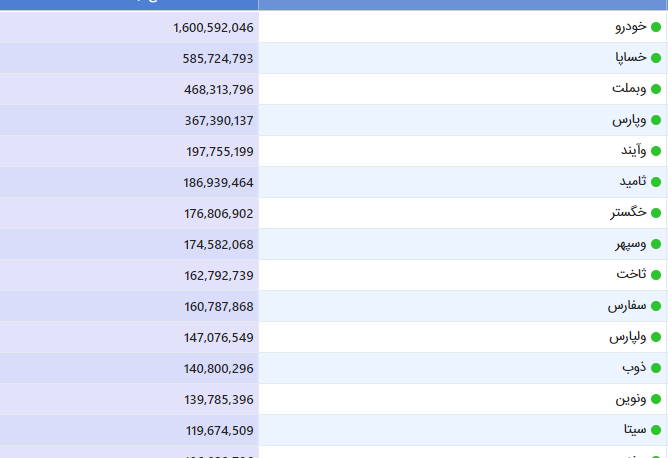Click the green status dot beside خودرو
The image size is (668, 458).
[x=656, y=27]
